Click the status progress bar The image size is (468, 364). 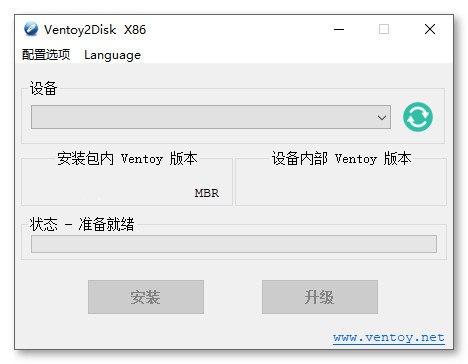pos(234,244)
